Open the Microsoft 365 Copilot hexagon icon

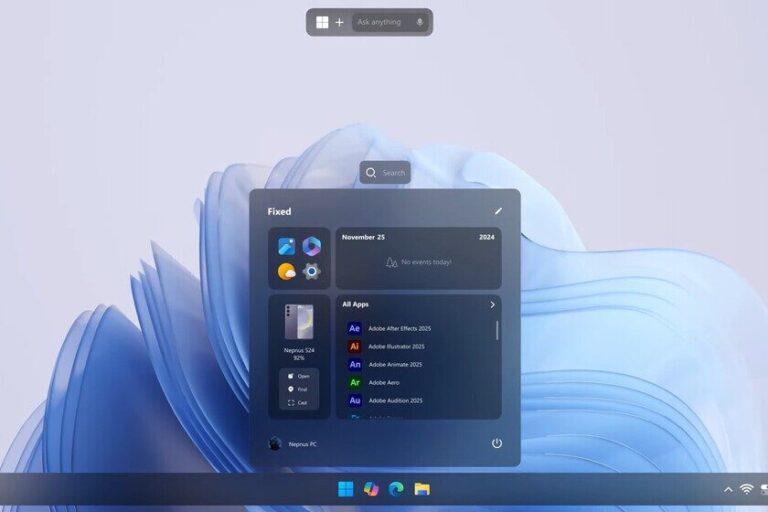312,246
